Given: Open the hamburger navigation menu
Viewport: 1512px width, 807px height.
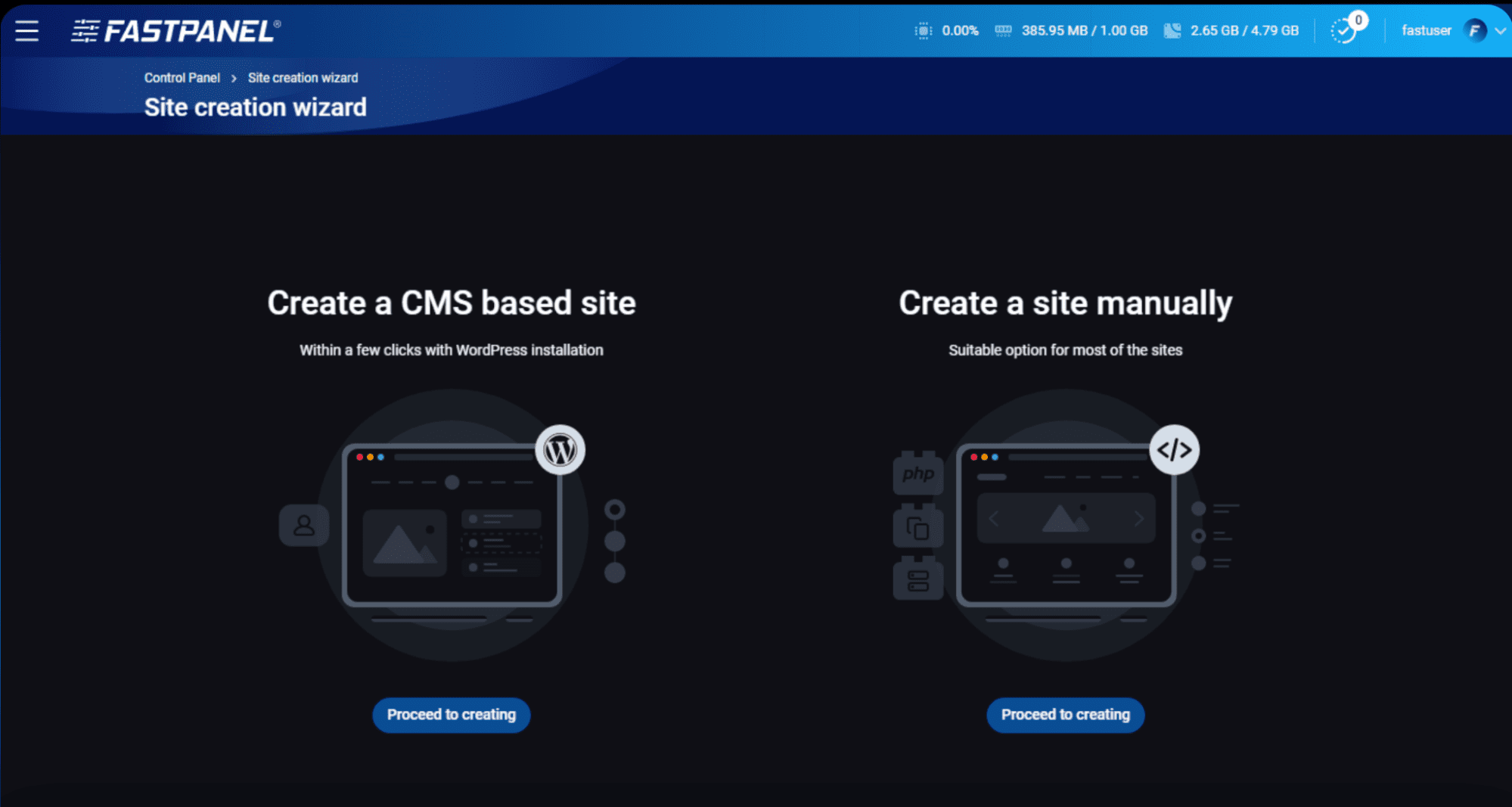Looking at the screenshot, I should [x=26, y=31].
